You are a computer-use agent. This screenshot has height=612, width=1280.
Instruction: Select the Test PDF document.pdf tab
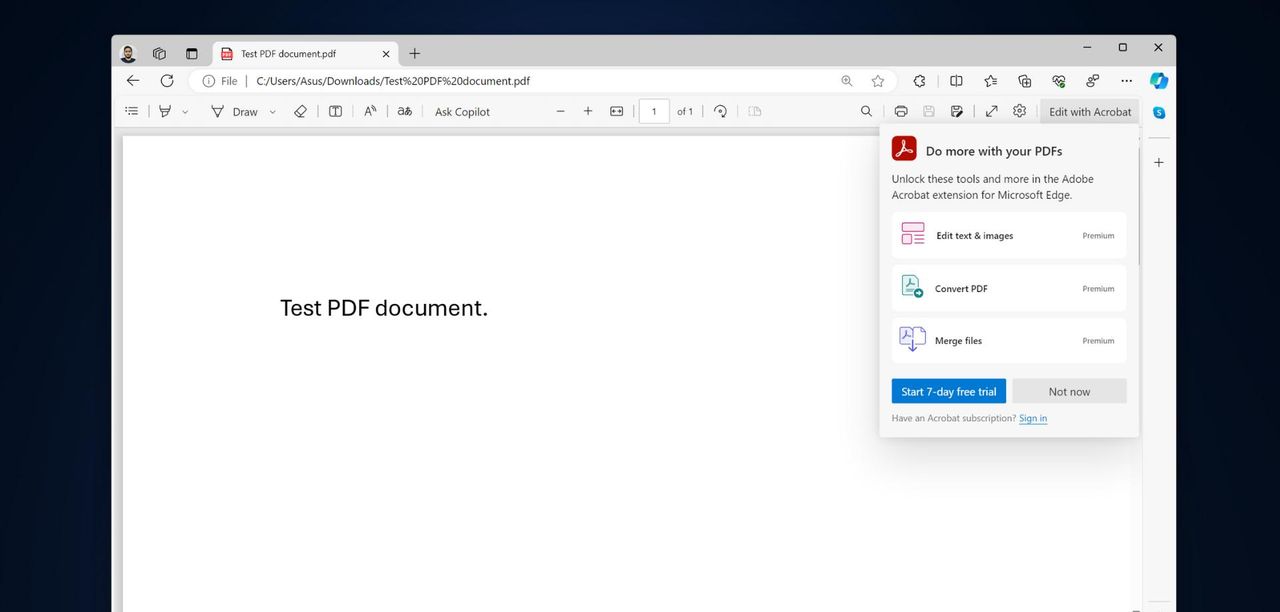click(305, 54)
